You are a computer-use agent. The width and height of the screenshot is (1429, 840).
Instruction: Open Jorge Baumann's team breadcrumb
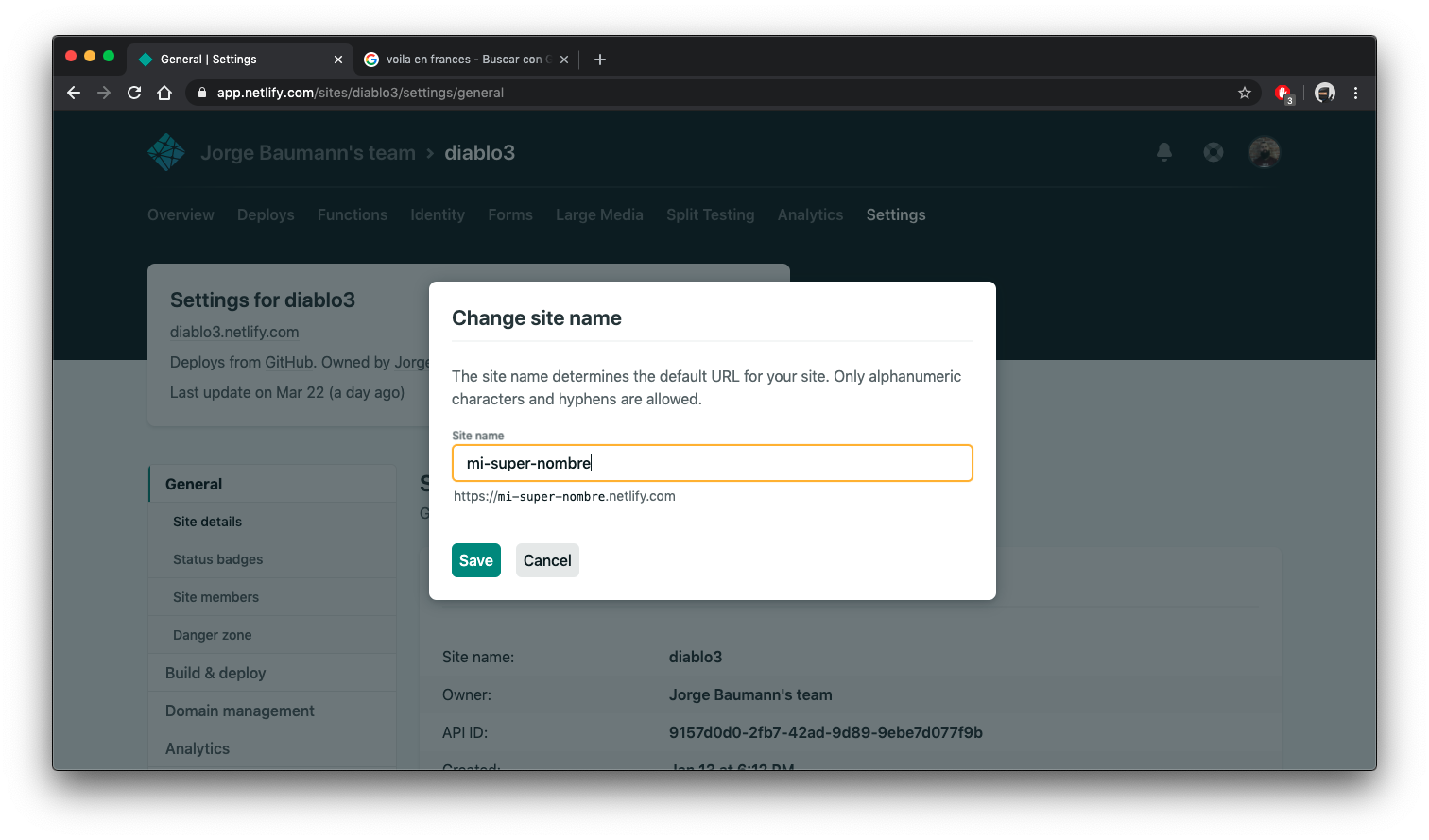coord(308,153)
